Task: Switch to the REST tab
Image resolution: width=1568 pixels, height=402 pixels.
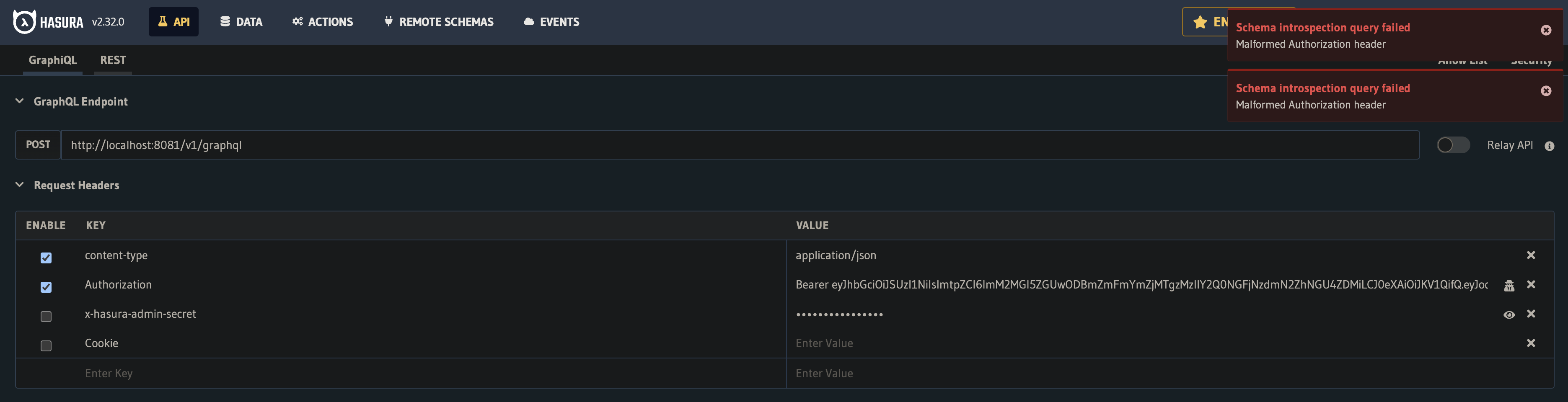Action: click(x=113, y=59)
